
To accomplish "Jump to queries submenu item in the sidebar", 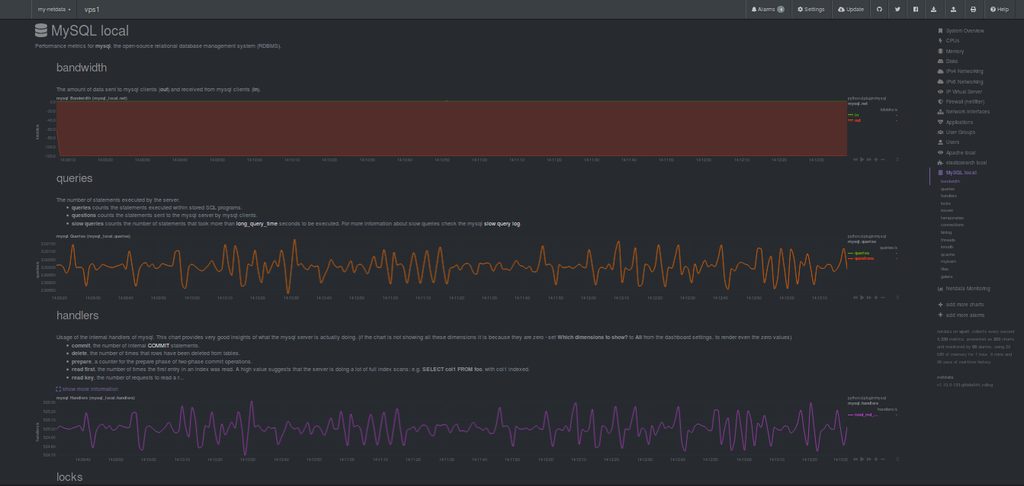I will [948, 189].
